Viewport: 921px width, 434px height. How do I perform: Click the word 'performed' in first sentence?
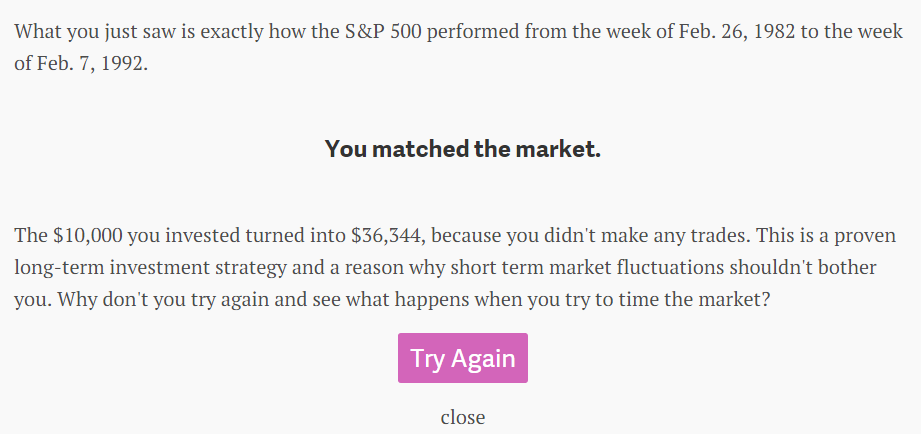click(473, 31)
